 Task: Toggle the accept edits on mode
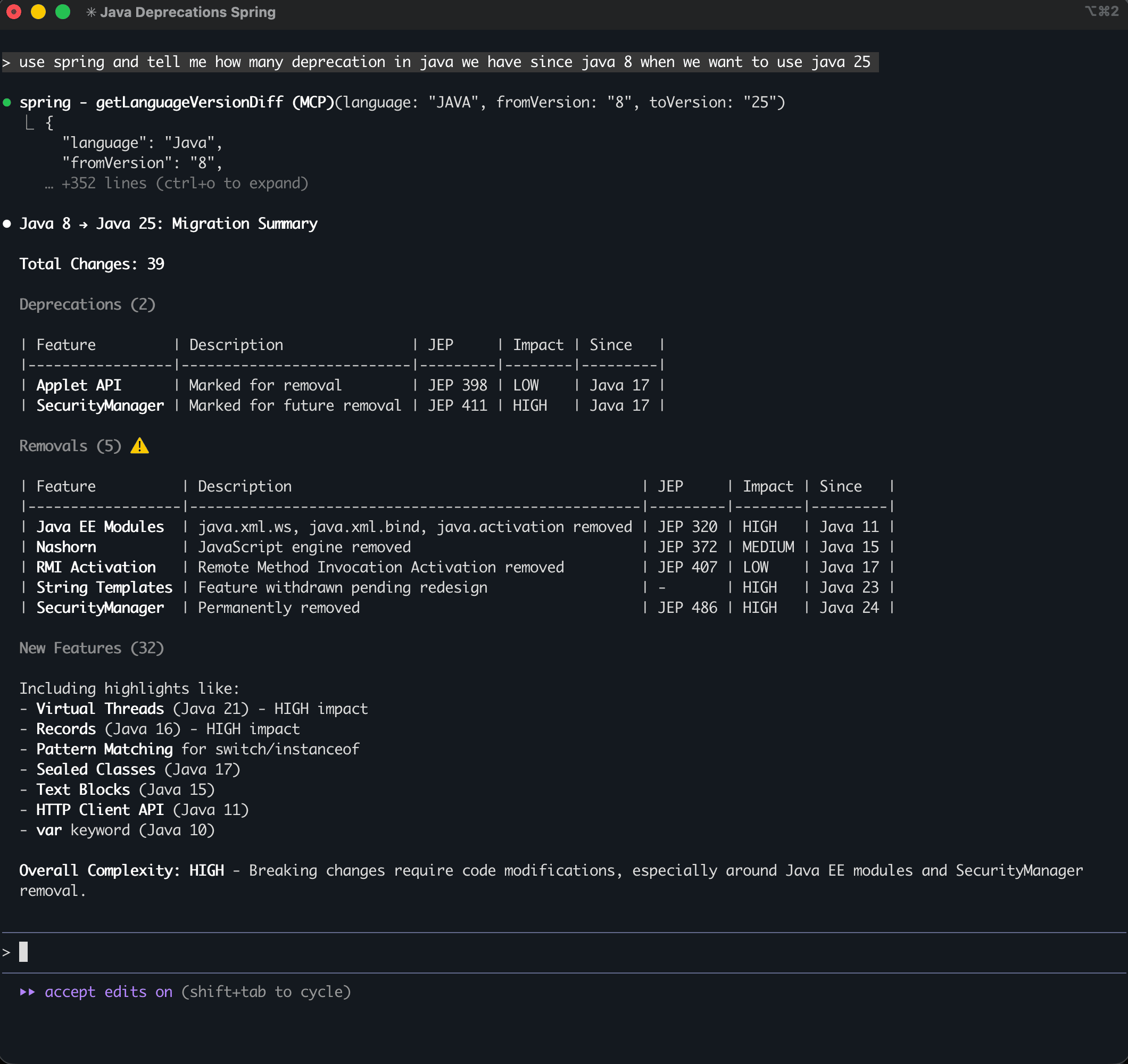coord(108,991)
